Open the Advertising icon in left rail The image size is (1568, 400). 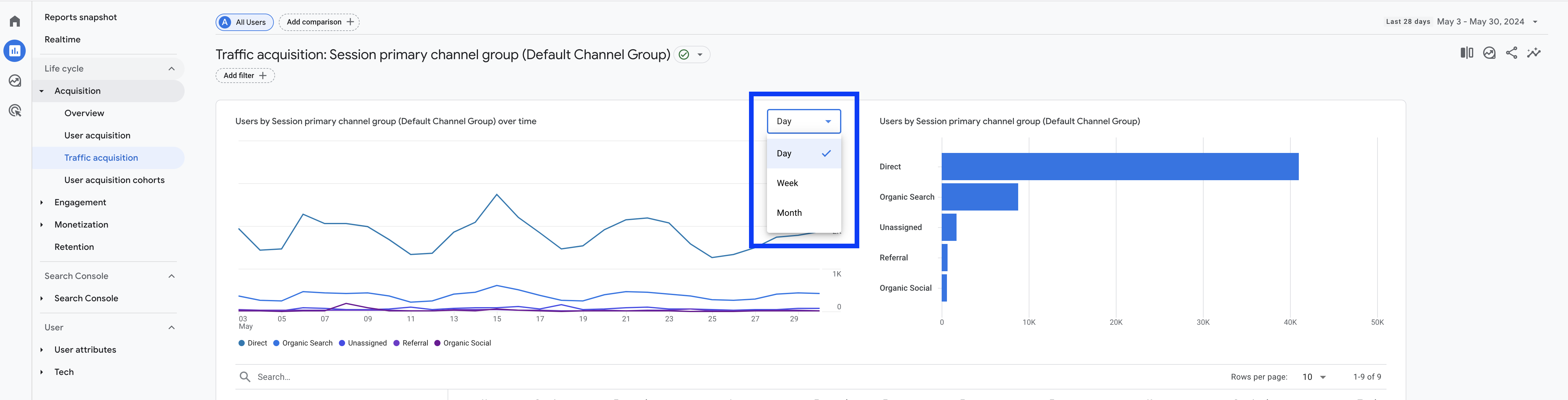click(15, 111)
